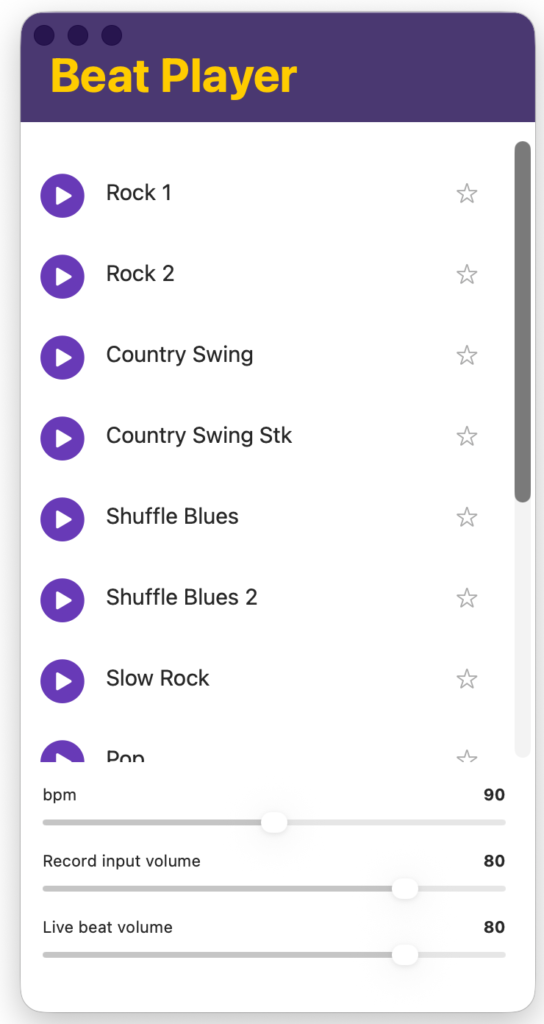Click the Live beat volume slider knob
The width and height of the screenshot is (544, 1024).
(x=405, y=954)
